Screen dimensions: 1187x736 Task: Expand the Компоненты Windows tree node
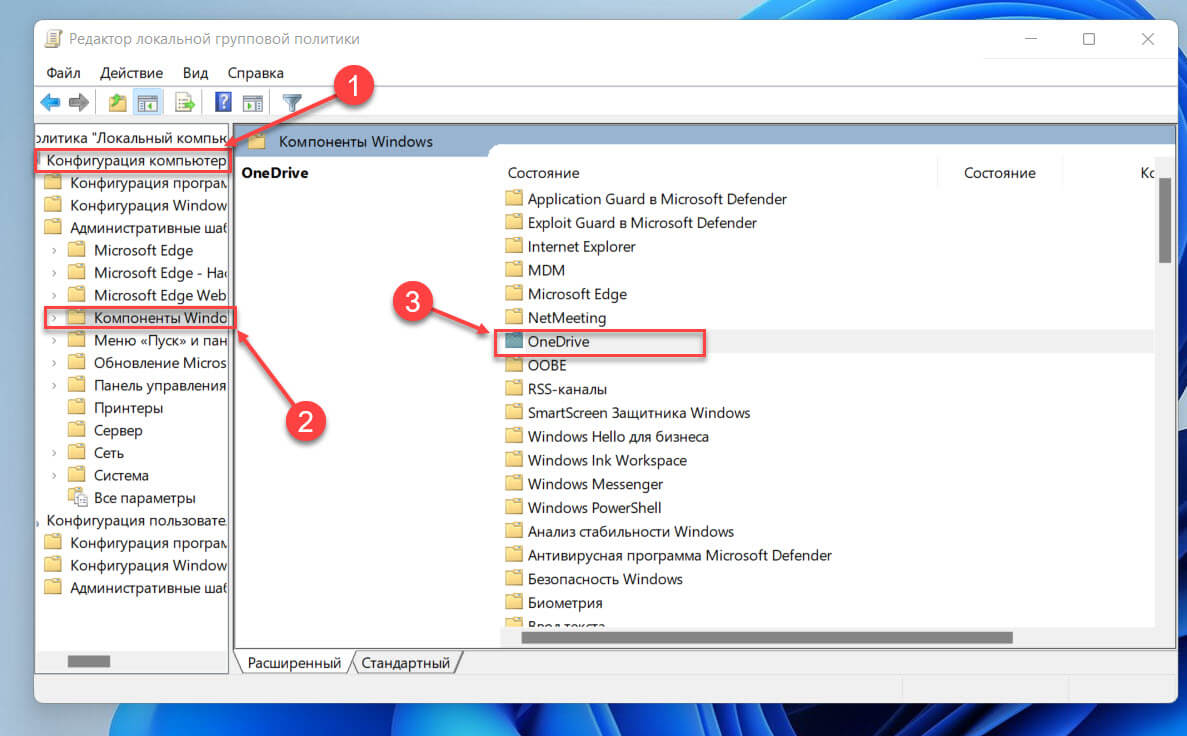coord(54,318)
